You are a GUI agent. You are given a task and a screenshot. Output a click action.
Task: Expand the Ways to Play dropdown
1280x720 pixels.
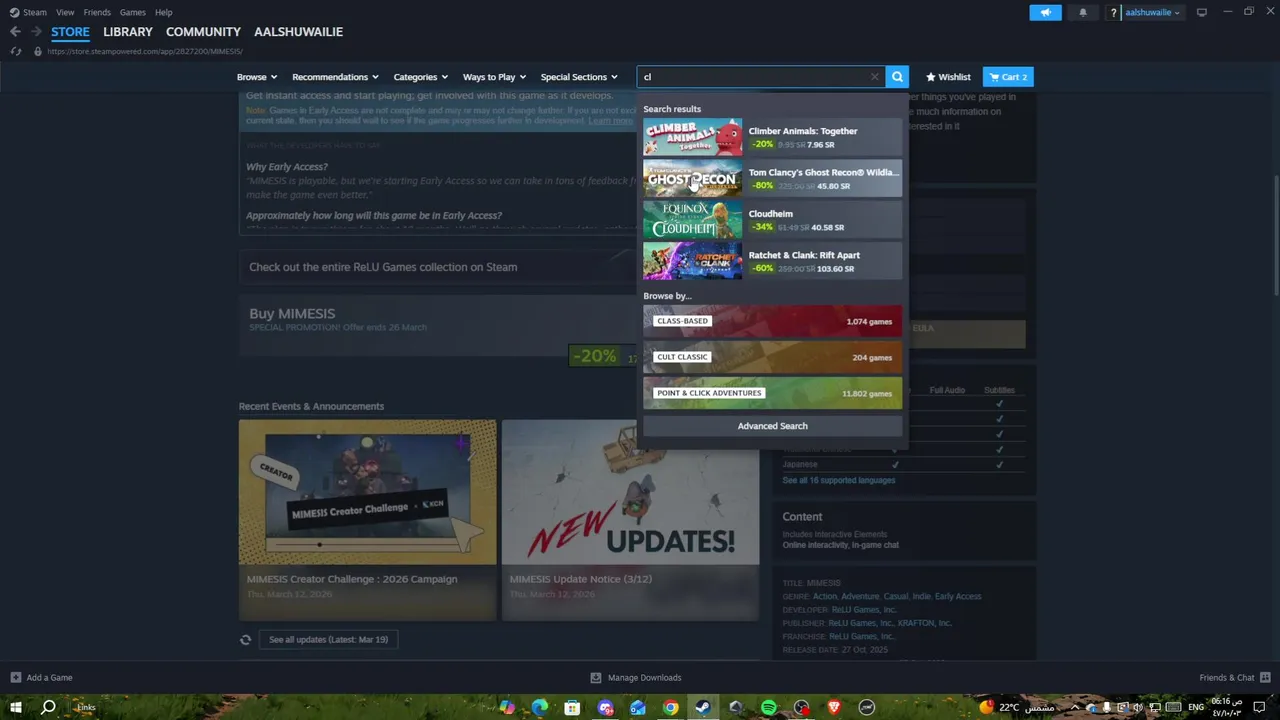coord(494,77)
